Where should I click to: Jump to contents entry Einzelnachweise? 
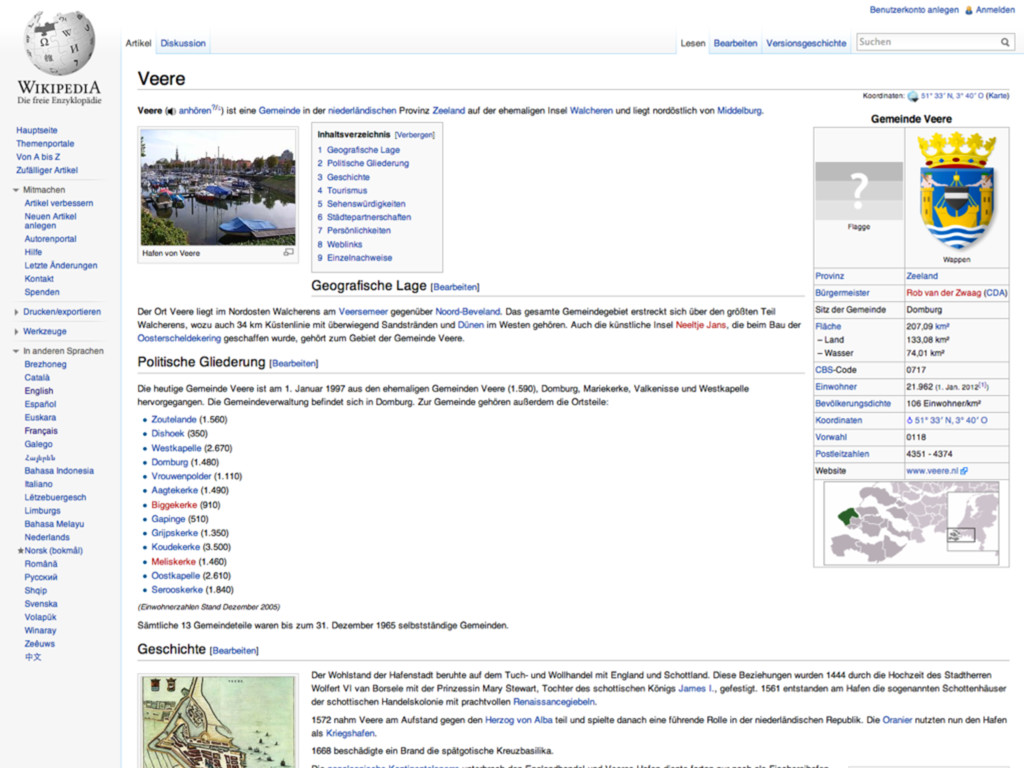point(359,258)
